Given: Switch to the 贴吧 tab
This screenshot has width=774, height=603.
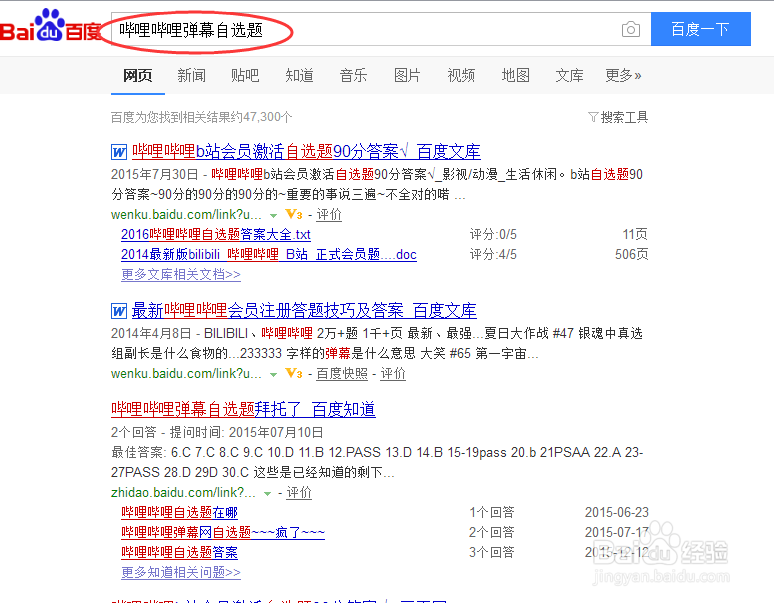Looking at the screenshot, I should click(x=245, y=75).
